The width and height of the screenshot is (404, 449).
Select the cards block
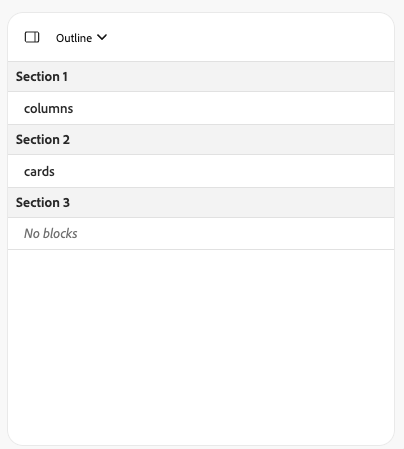[201, 171]
